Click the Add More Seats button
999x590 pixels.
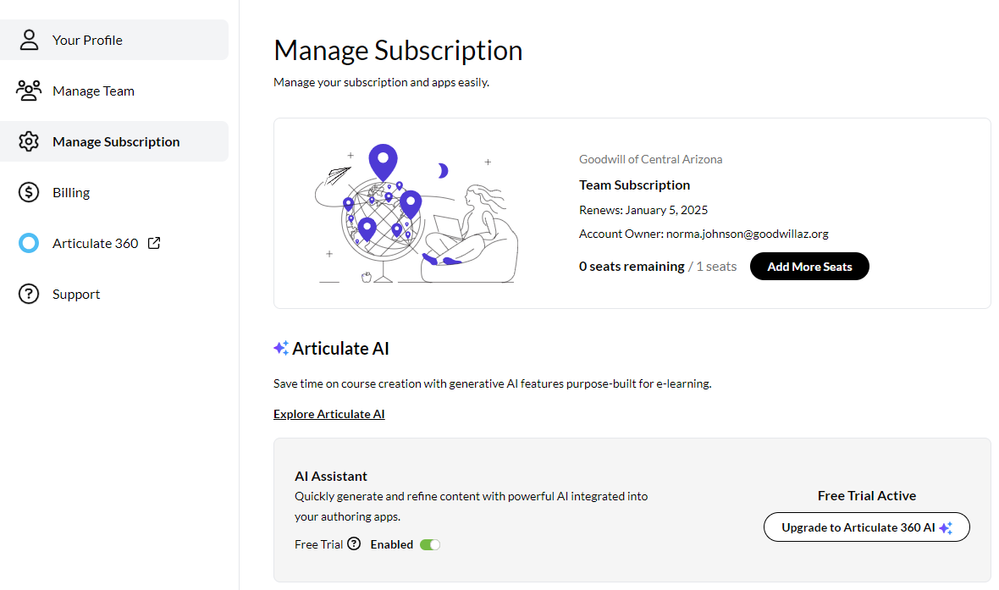click(x=809, y=267)
